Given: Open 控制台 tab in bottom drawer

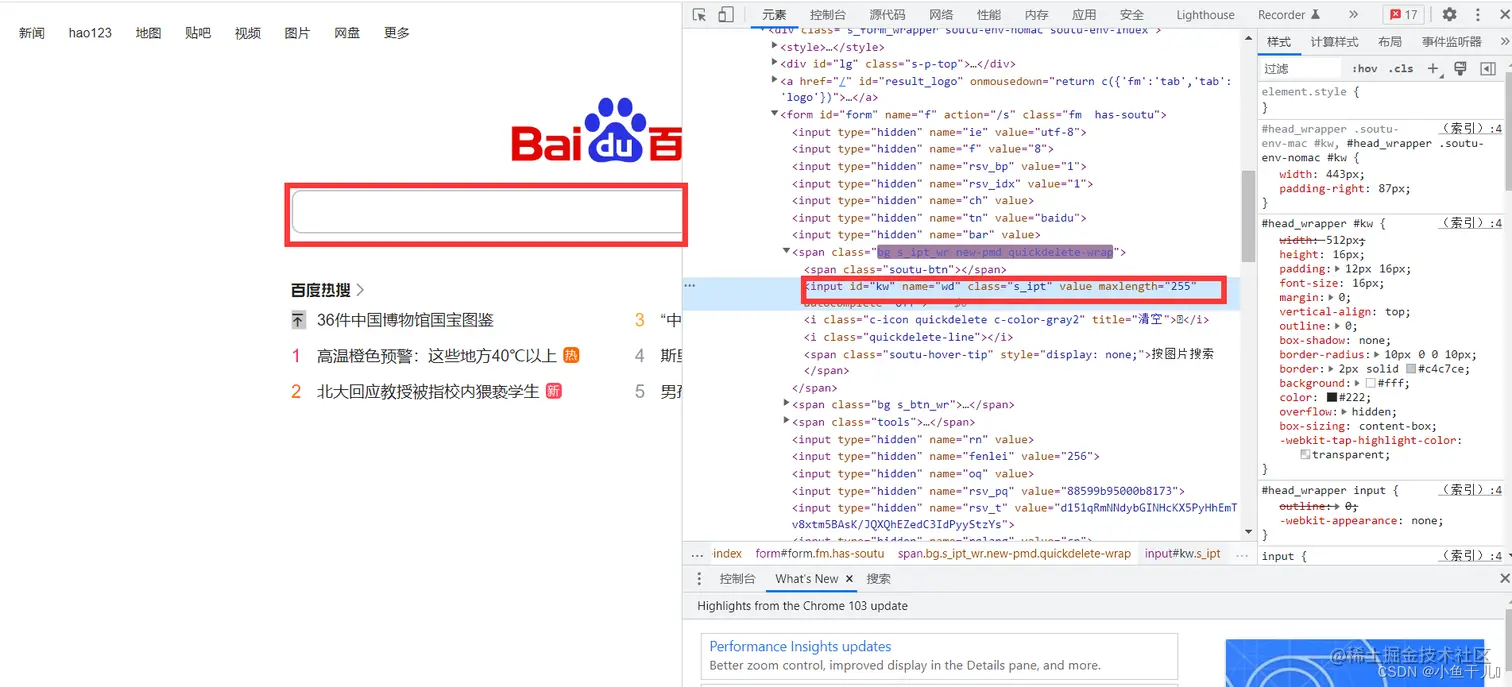Looking at the screenshot, I should click(737, 579).
